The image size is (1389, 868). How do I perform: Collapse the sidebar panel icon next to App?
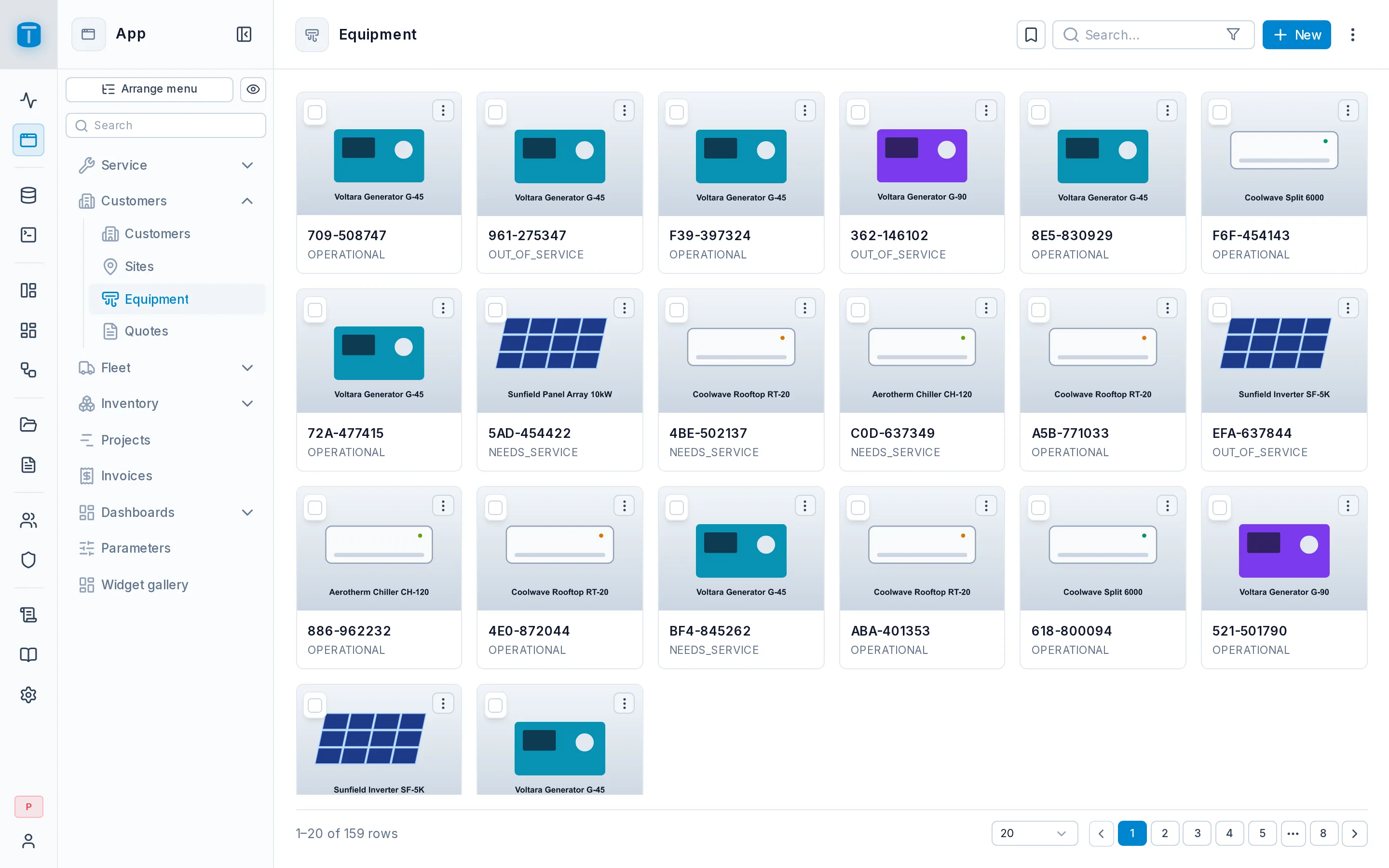click(244, 34)
